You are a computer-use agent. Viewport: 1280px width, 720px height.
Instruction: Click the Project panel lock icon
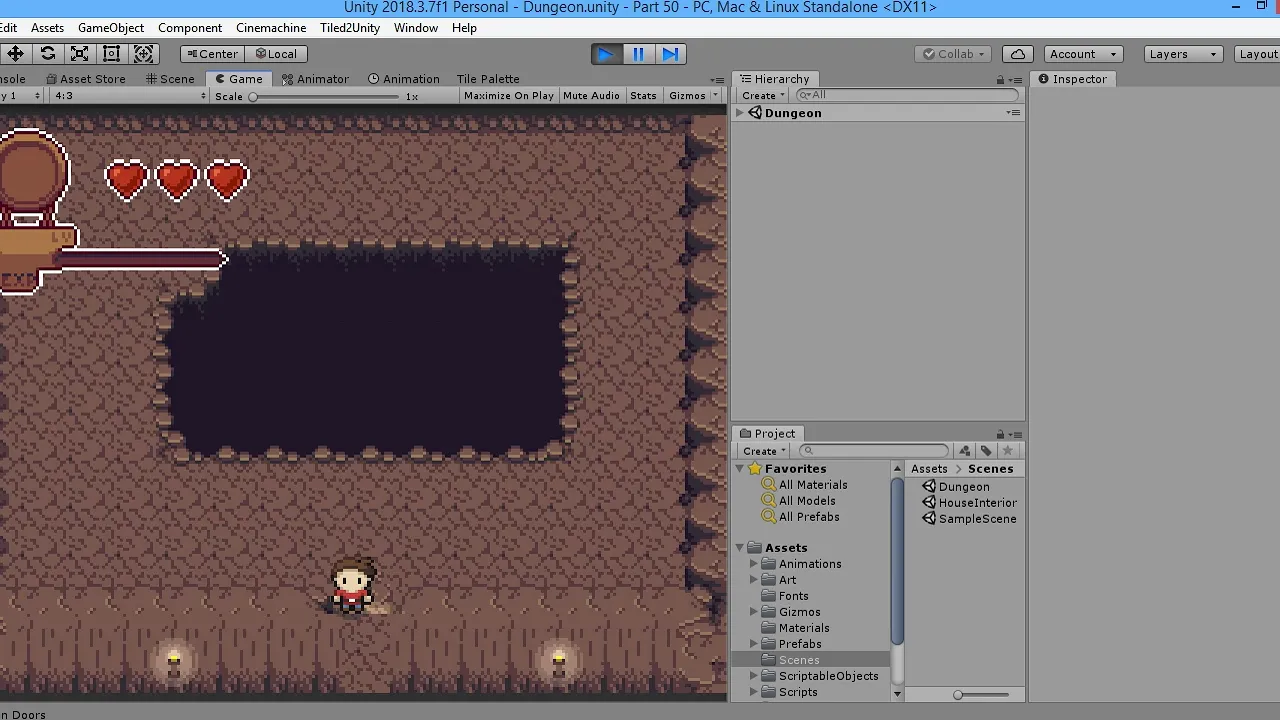pyautogui.click(x=1000, y=434)
